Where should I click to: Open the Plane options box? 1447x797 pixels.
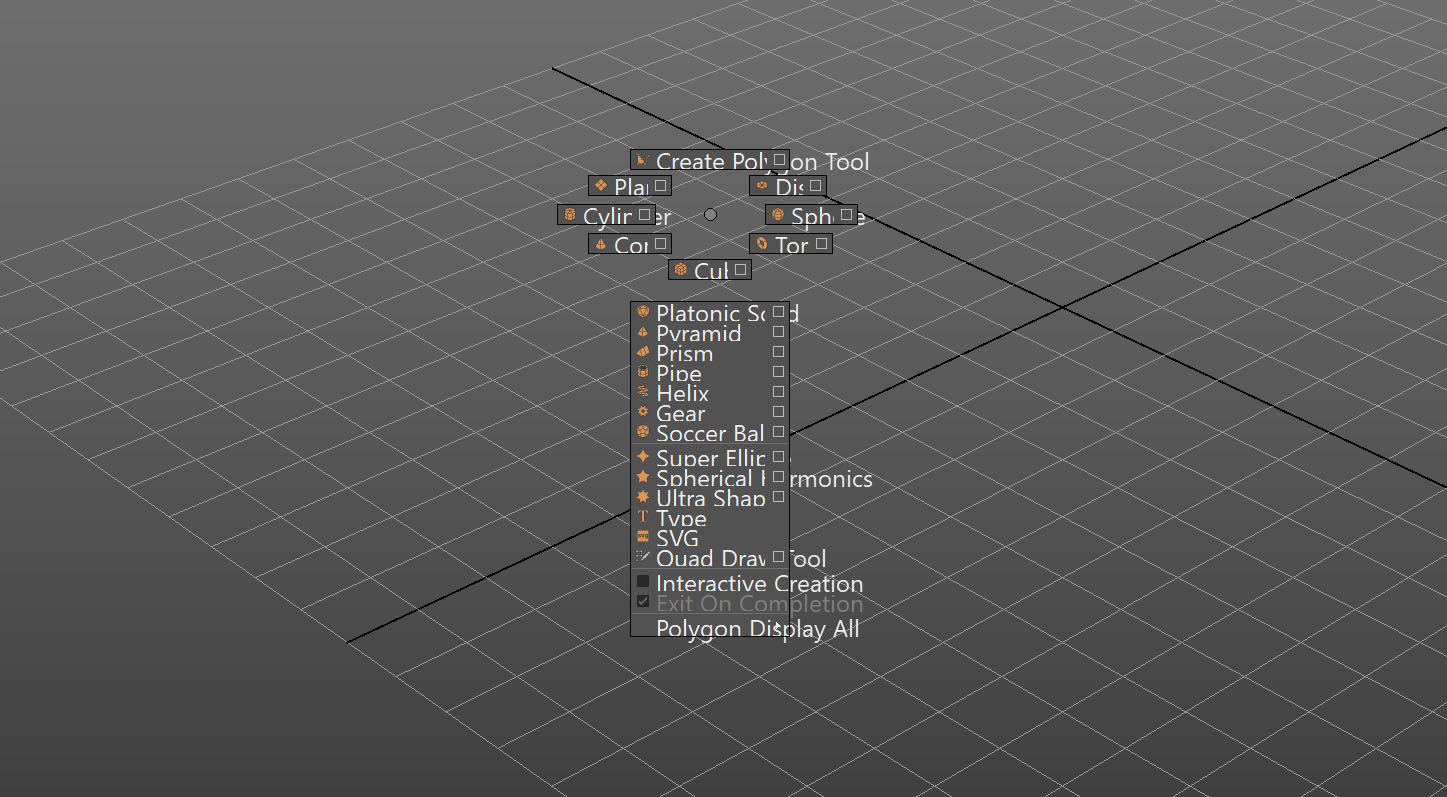[x=660, y=184]
